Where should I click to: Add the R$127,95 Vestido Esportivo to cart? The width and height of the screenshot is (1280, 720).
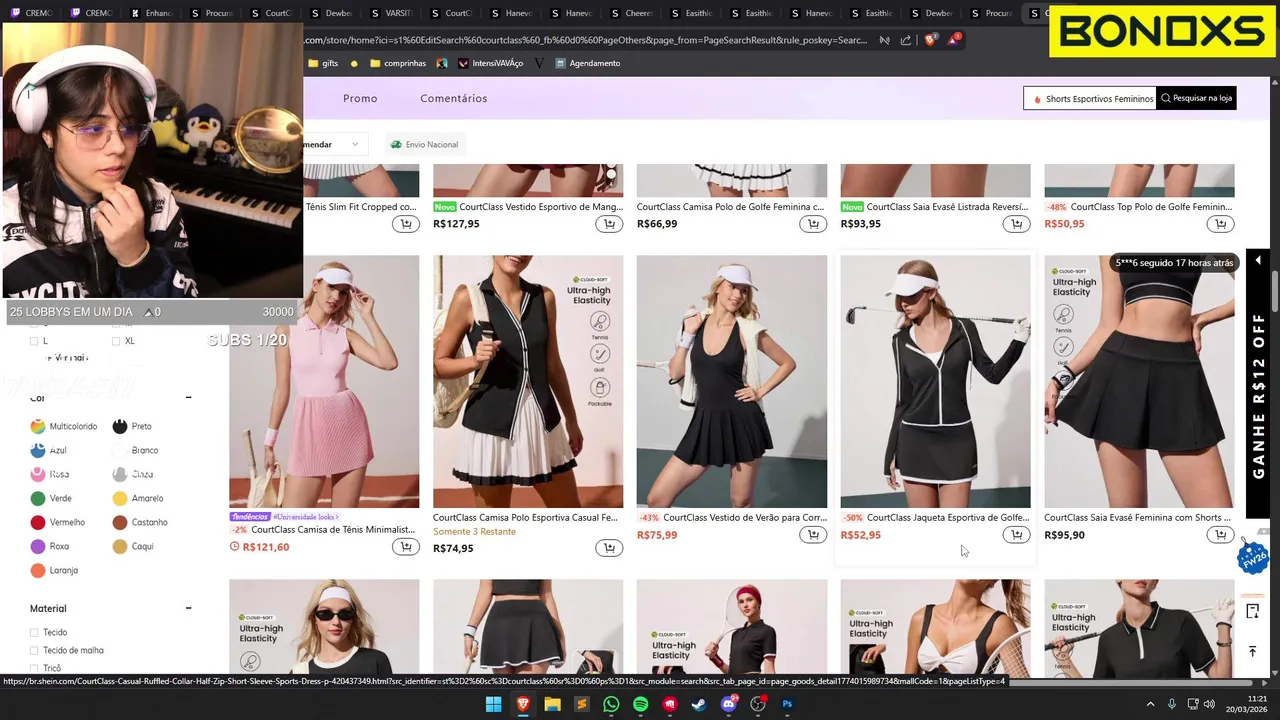(x=609, y=224)
